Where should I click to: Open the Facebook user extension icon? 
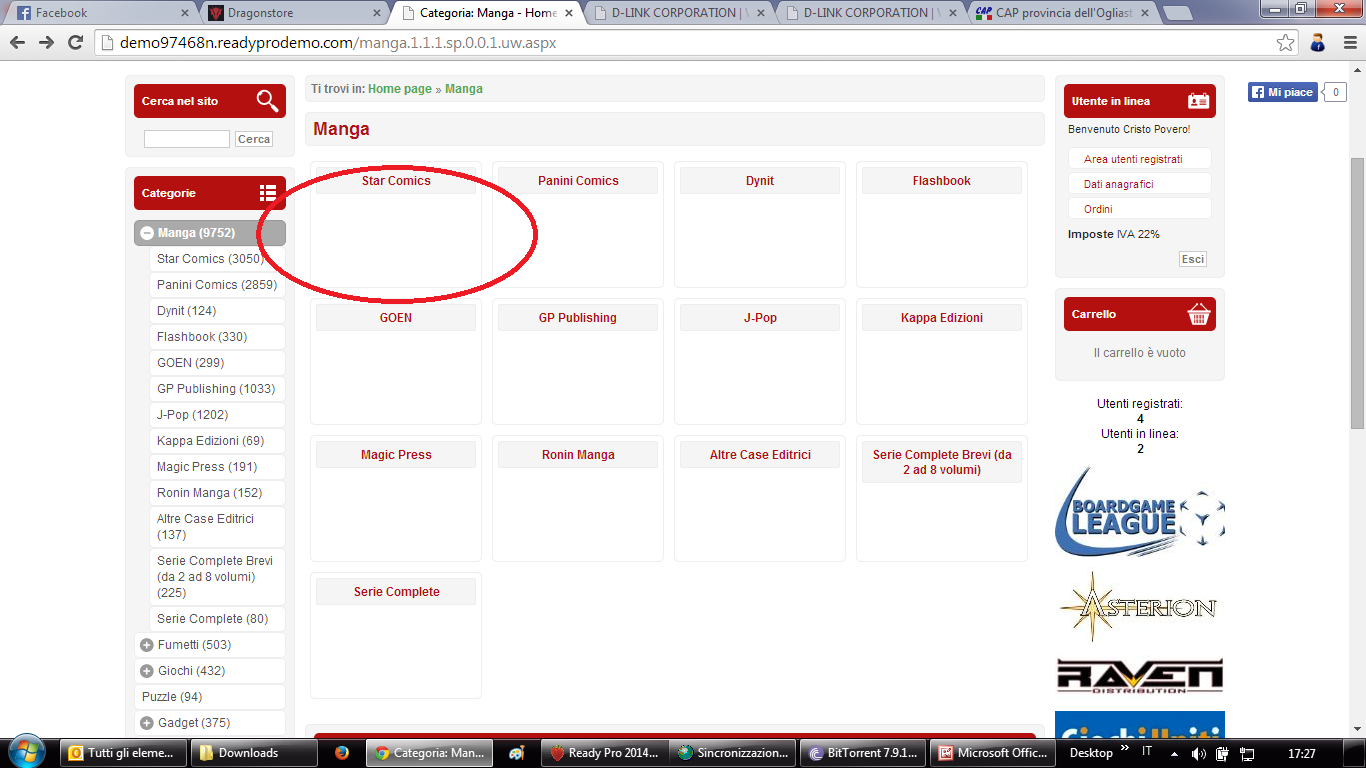pyautogui.click(x=1317, y=43)
